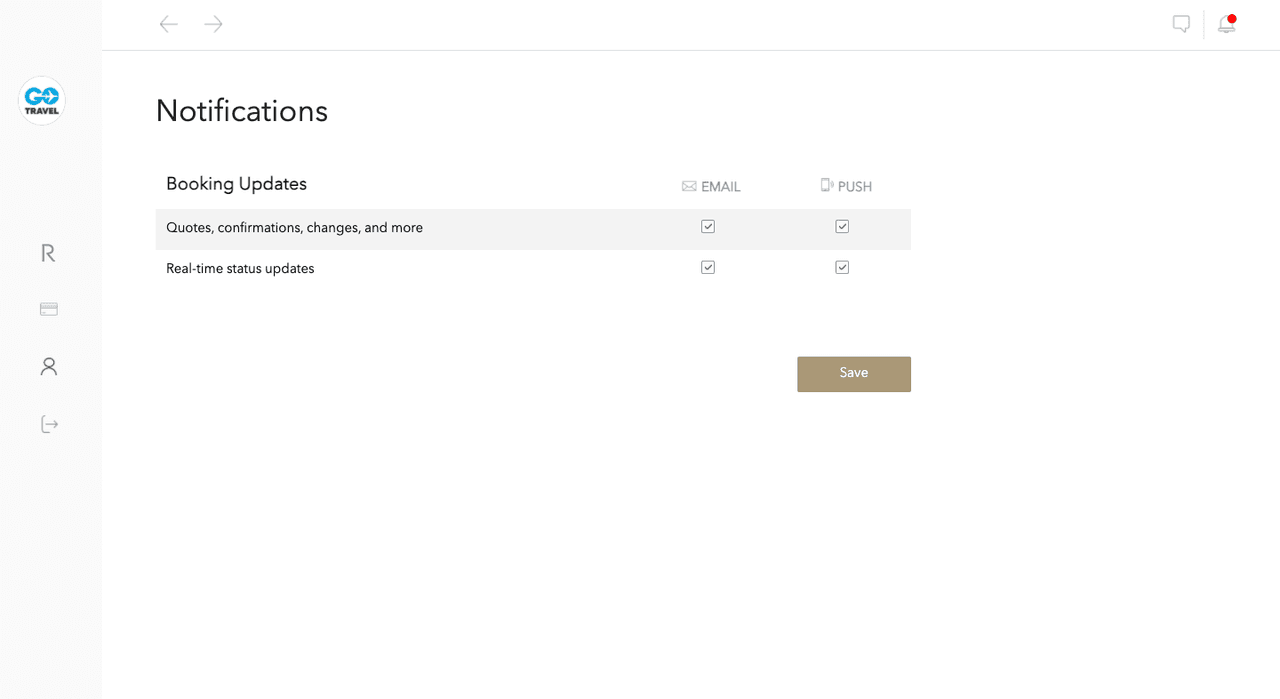
Task: Uncheck Email for quotes and confirmations
Action: [x=708, y=227]
